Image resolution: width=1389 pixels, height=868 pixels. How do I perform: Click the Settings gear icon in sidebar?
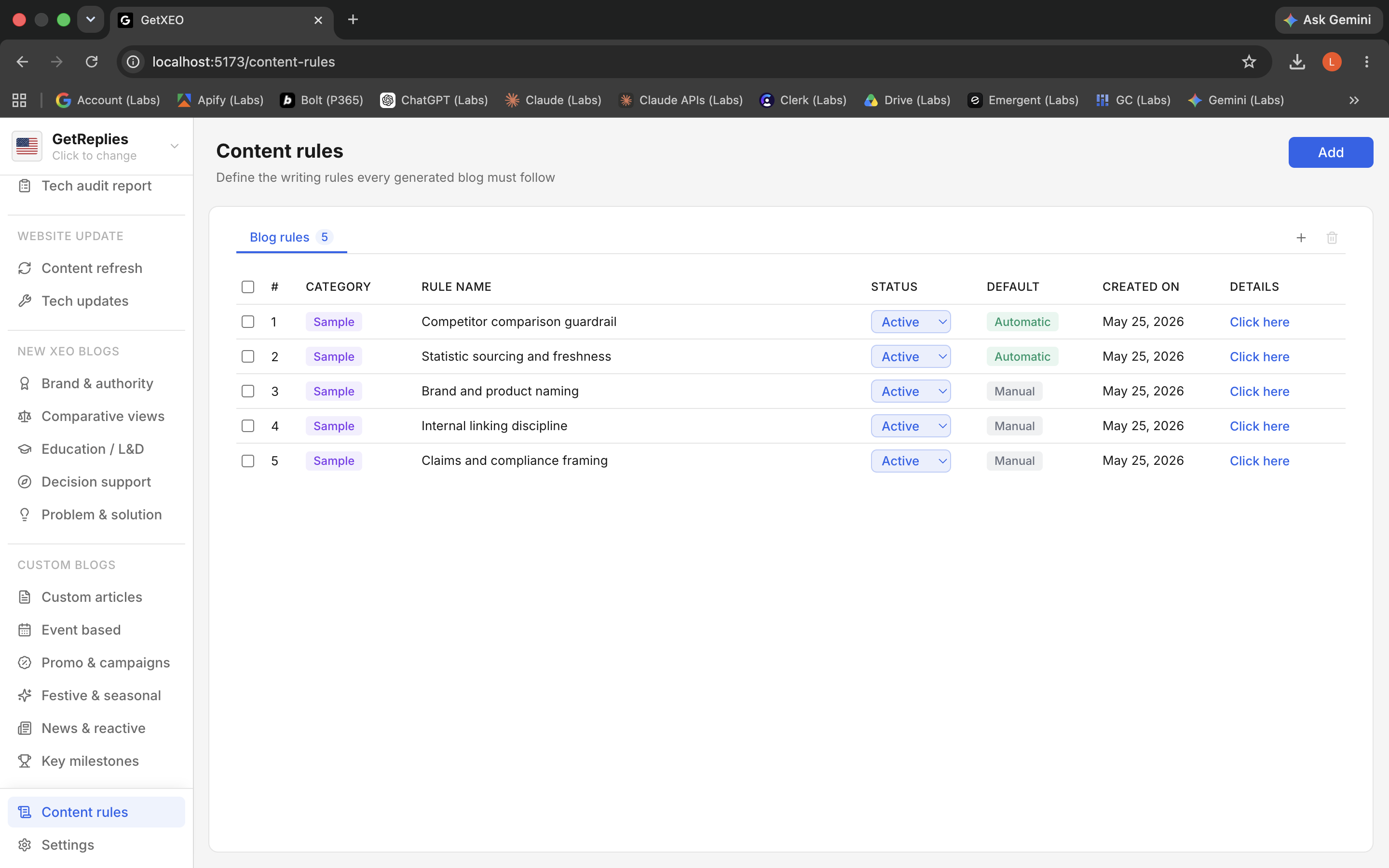25,844
